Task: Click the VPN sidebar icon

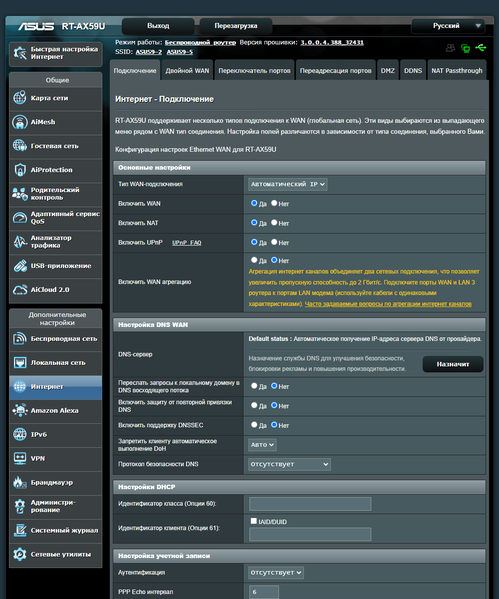Action: coord(19,458)
